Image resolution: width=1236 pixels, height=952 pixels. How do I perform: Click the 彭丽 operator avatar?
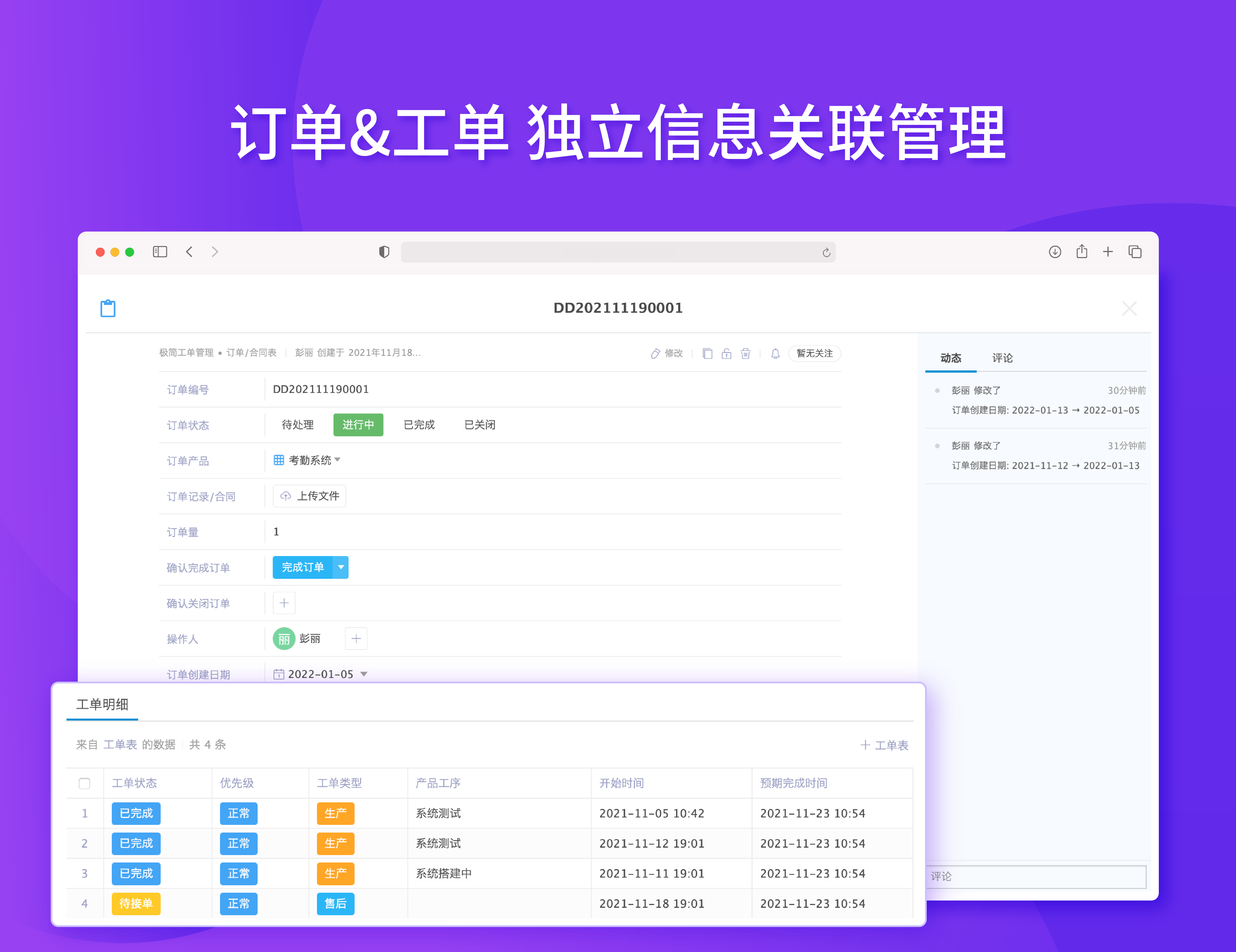pos(284,639)
